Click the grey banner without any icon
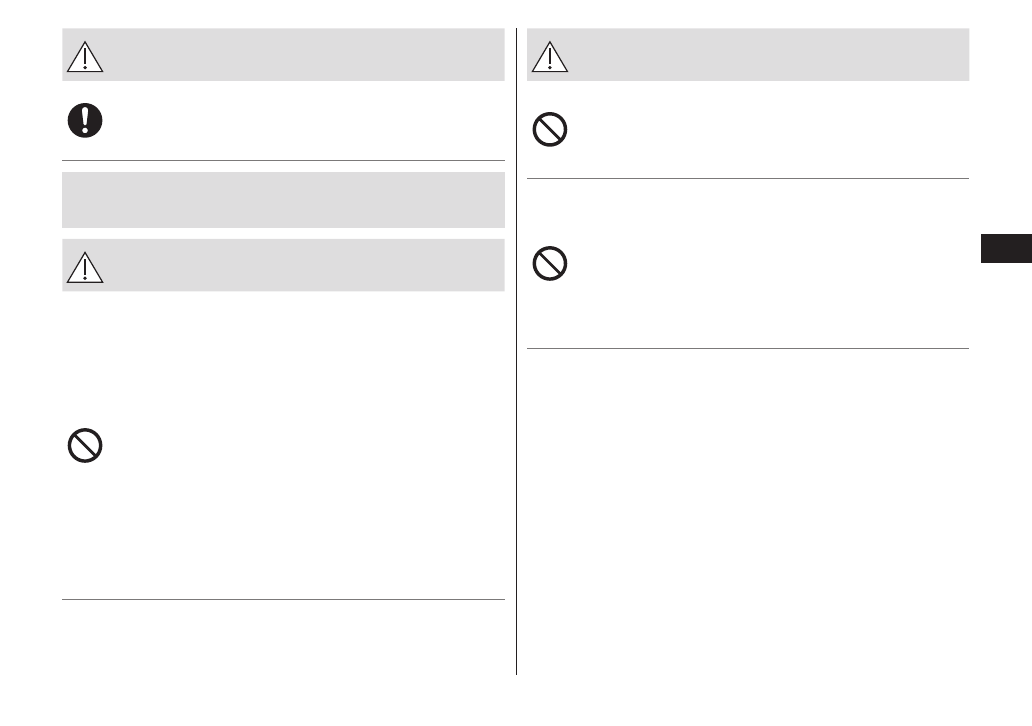 pos(283,200)
